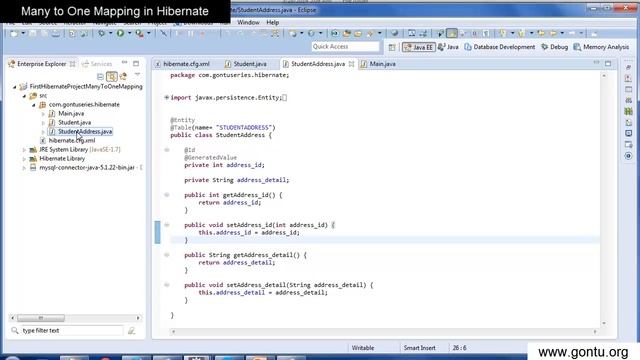
Task: Expand the mysql-connector-java jar node
Action: click(x=24, y=168)
